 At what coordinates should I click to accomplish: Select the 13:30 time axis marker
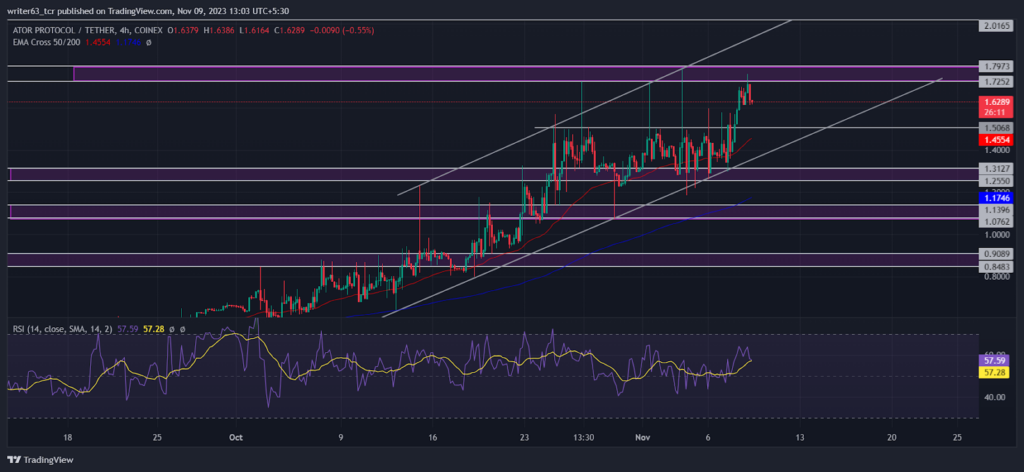[583, 437]
